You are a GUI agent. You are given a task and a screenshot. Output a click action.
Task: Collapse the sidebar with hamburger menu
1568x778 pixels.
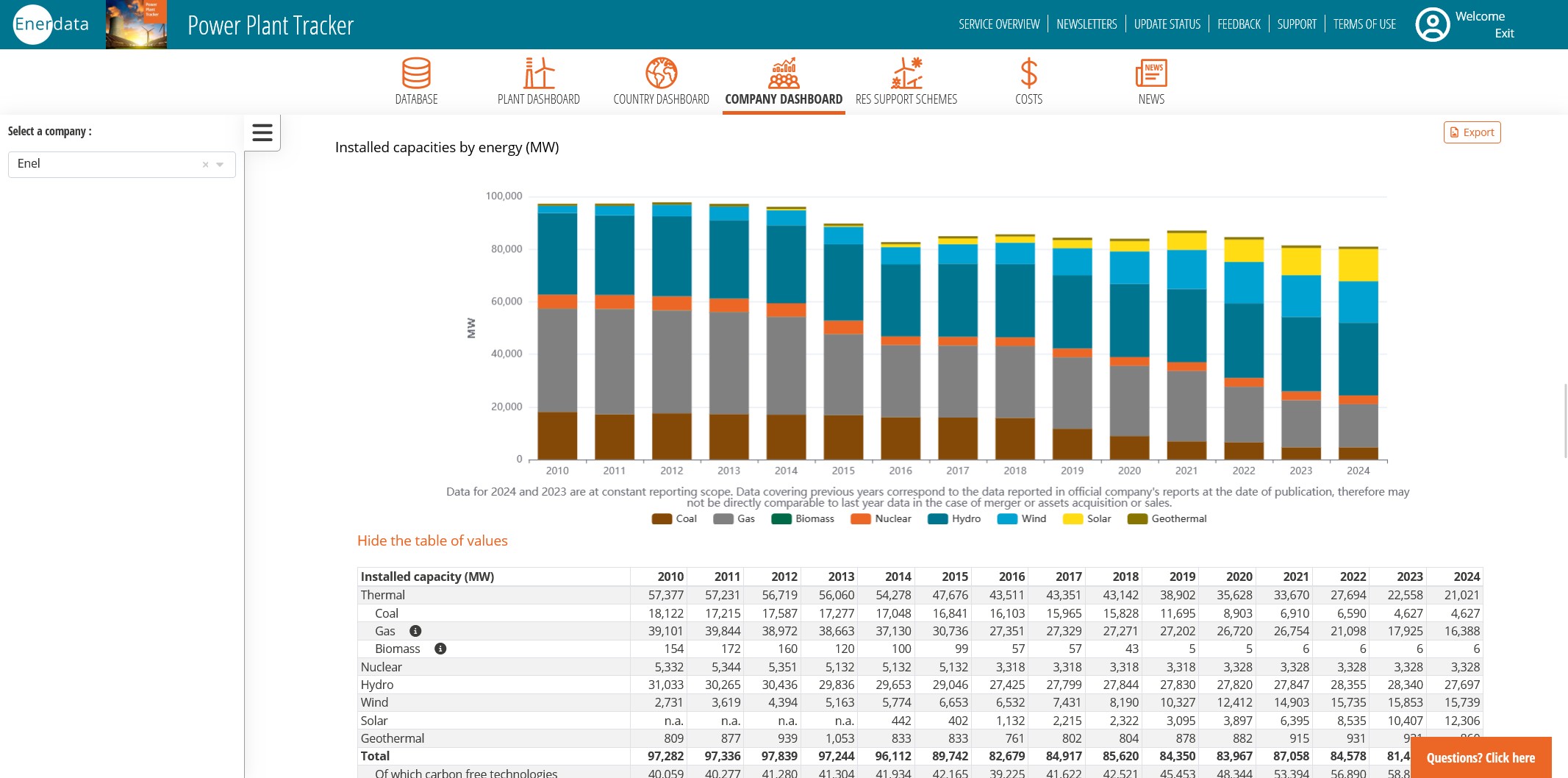[262, 132]
